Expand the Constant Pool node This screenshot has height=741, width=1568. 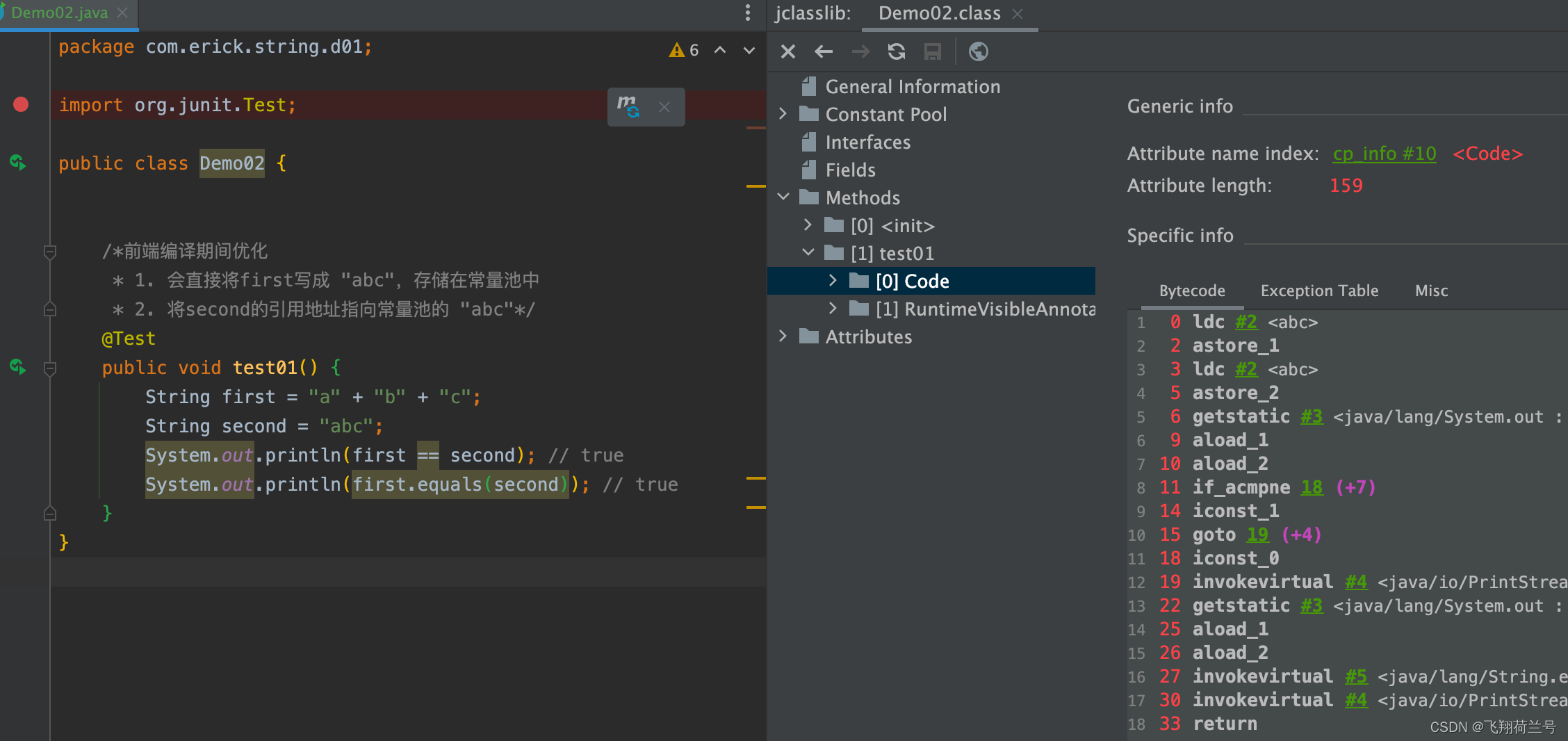click(783, 113)
